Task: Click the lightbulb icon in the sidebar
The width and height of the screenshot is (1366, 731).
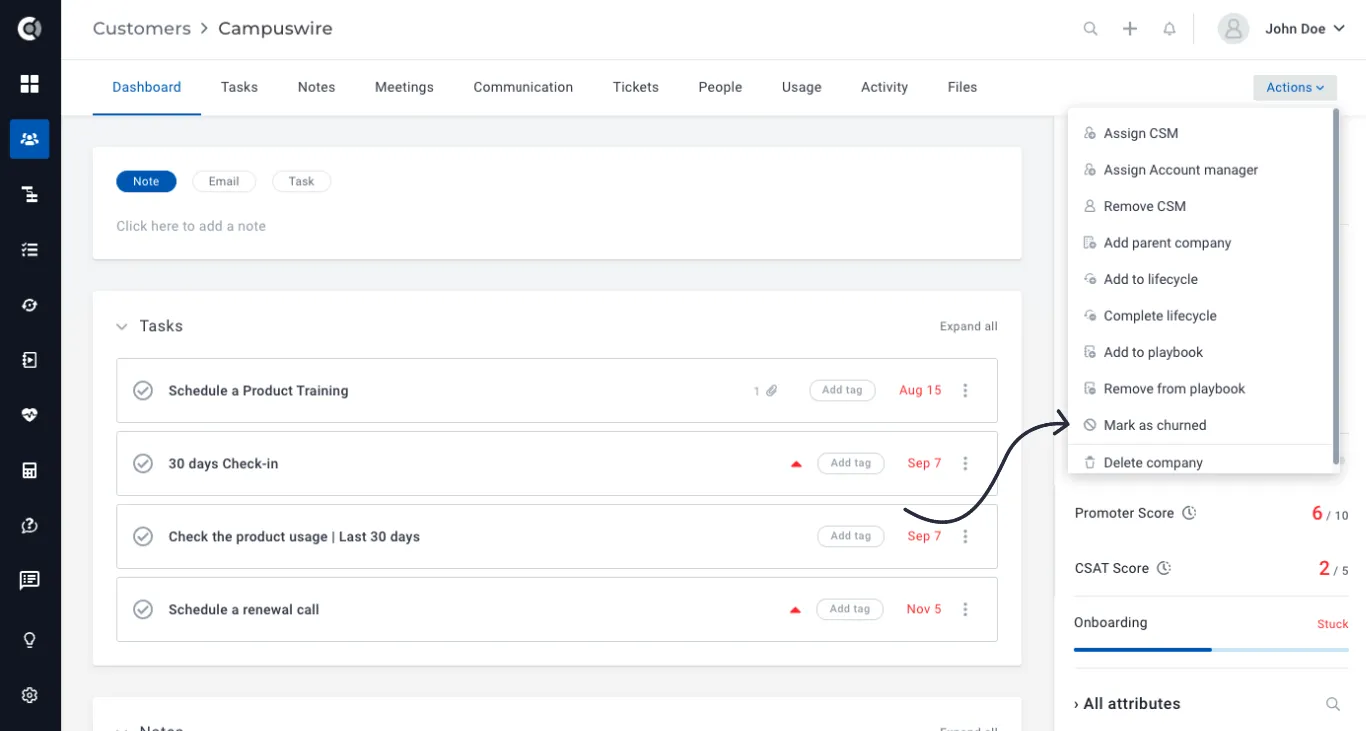Action: point(29,640)
